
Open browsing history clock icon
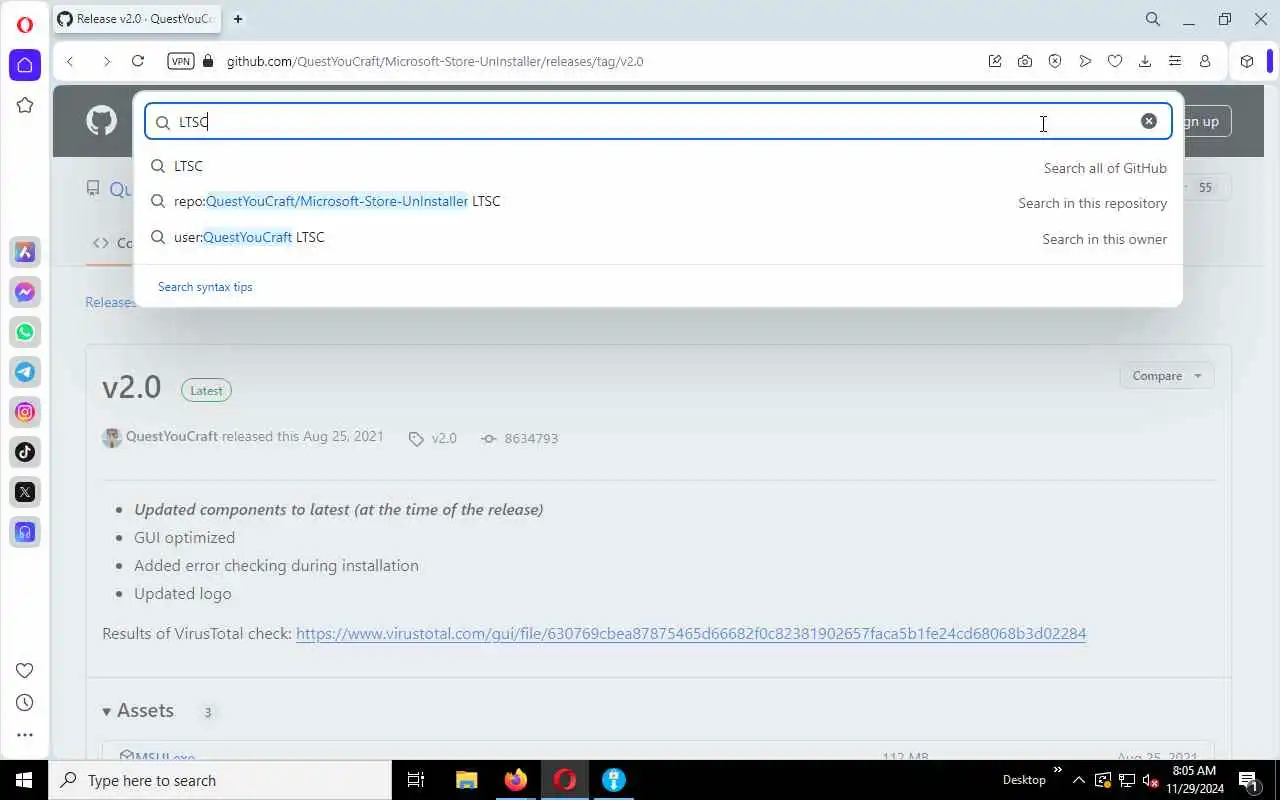(25, 703)
